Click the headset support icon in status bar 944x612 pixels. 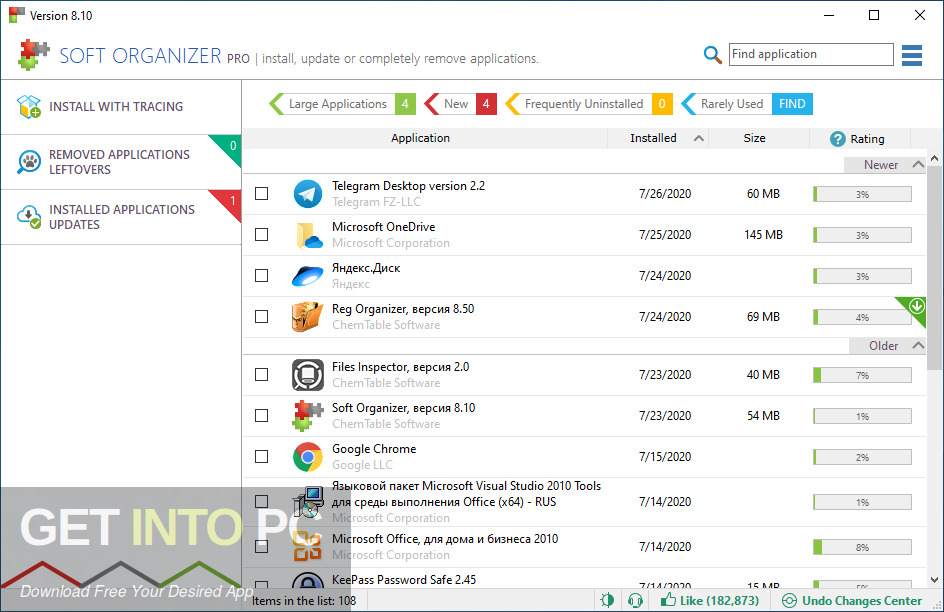pyautogui.click(x=635, y=600)
